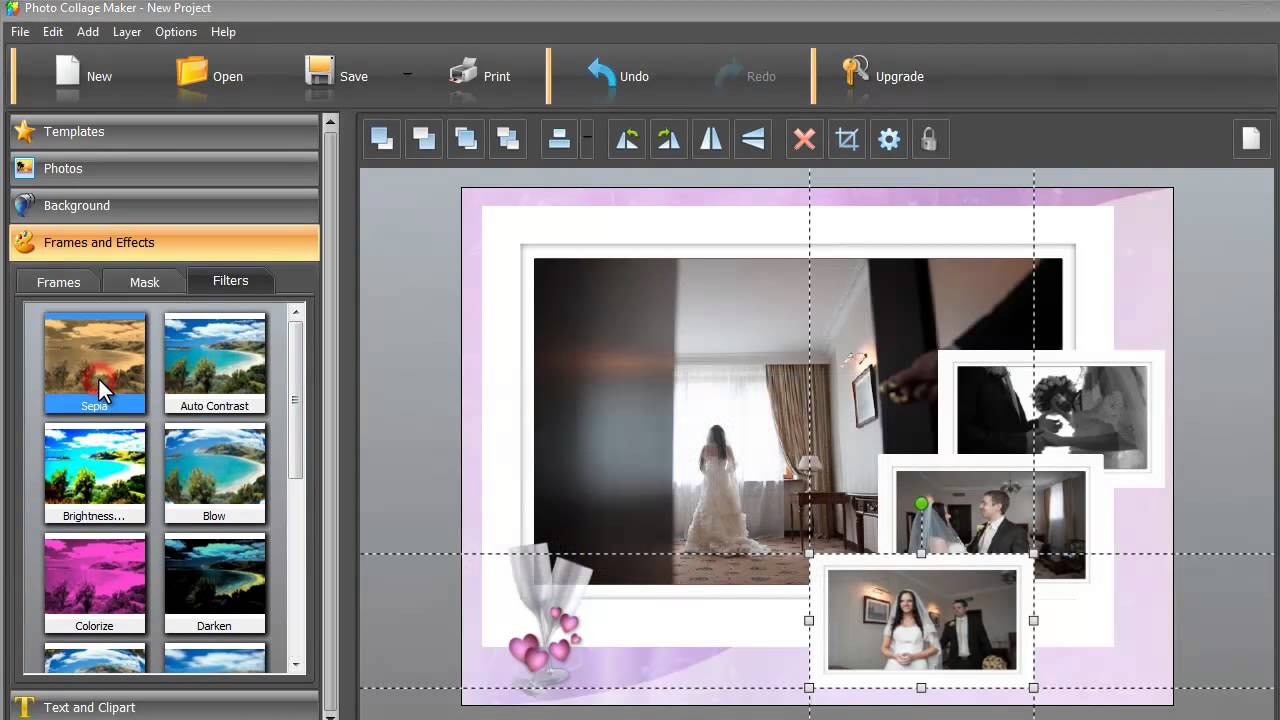
Task: Click the green rotation handle
Action: pos(921,505)
